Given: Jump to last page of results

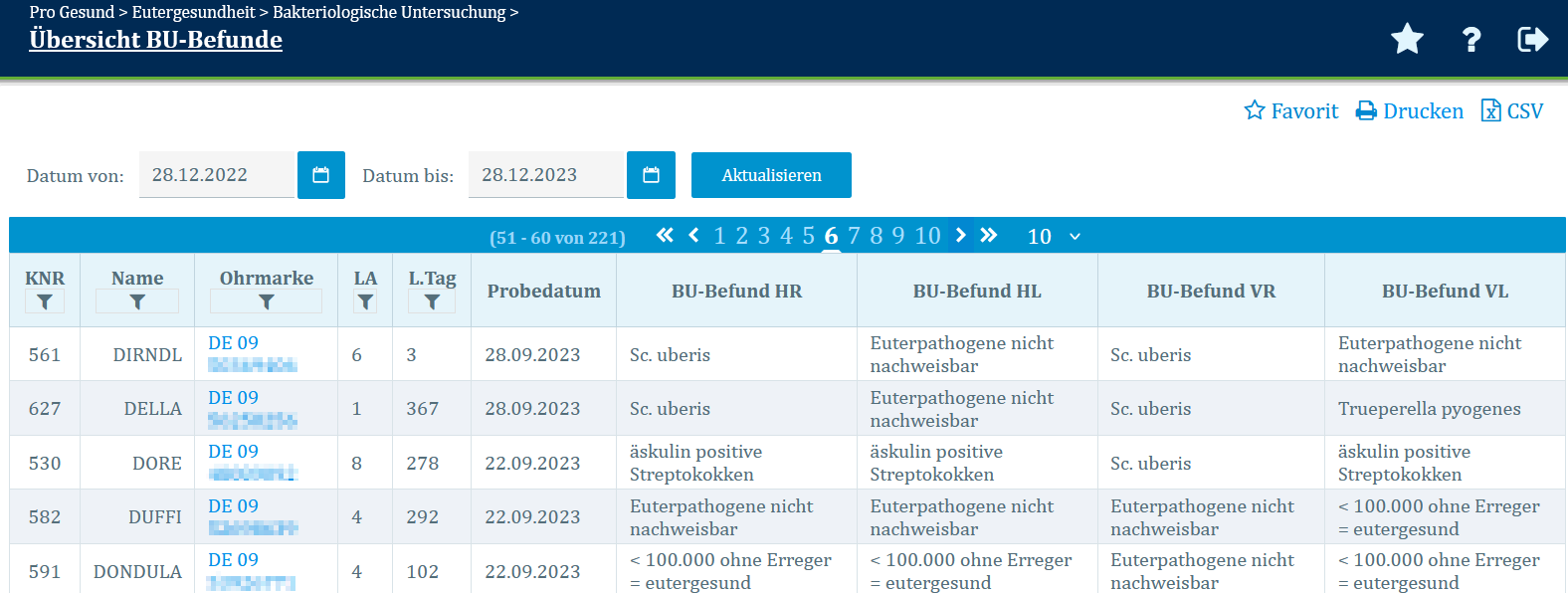Looking at the screenshot, I should [x=989, y=236].
